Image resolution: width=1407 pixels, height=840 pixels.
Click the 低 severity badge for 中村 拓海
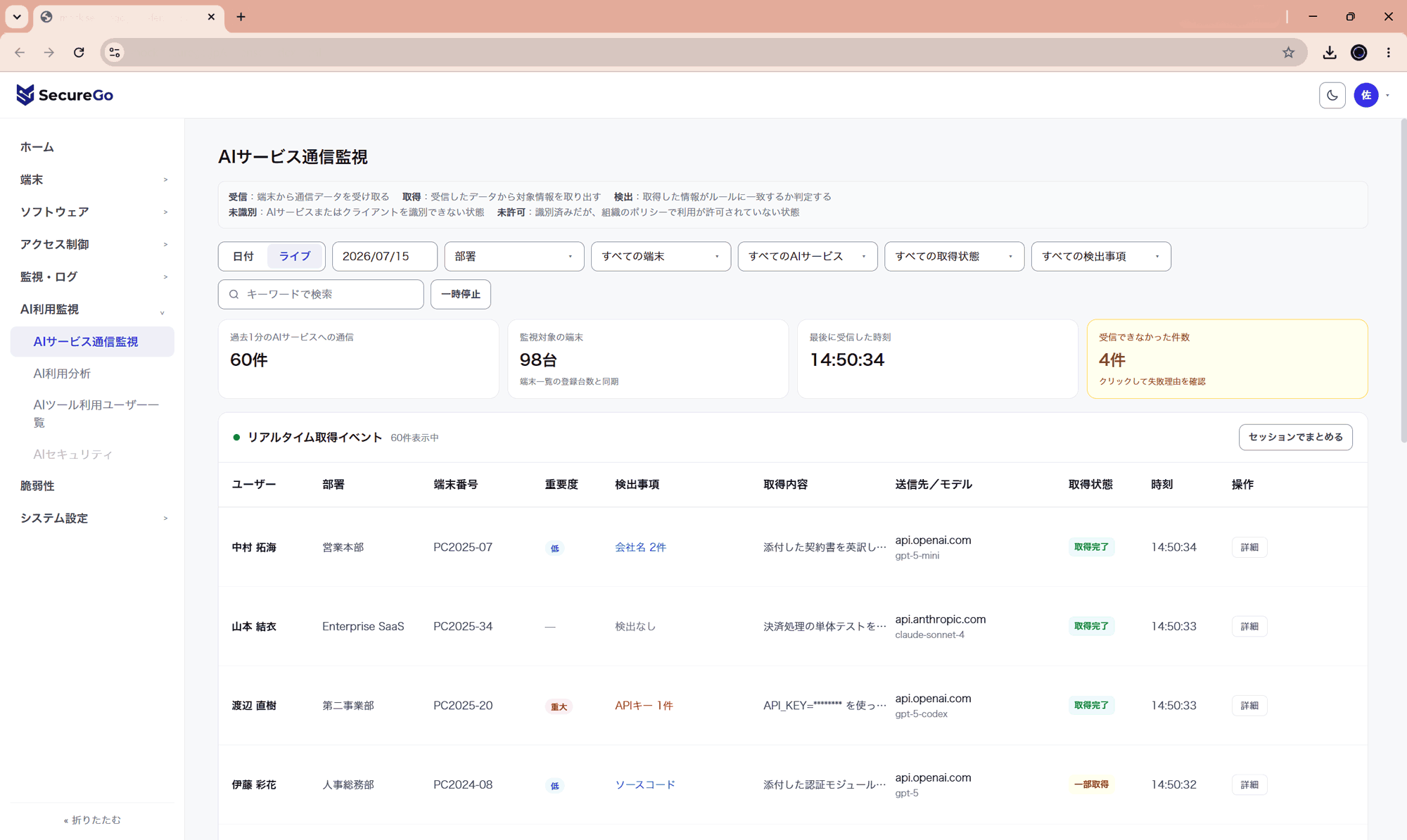[555, 548]
